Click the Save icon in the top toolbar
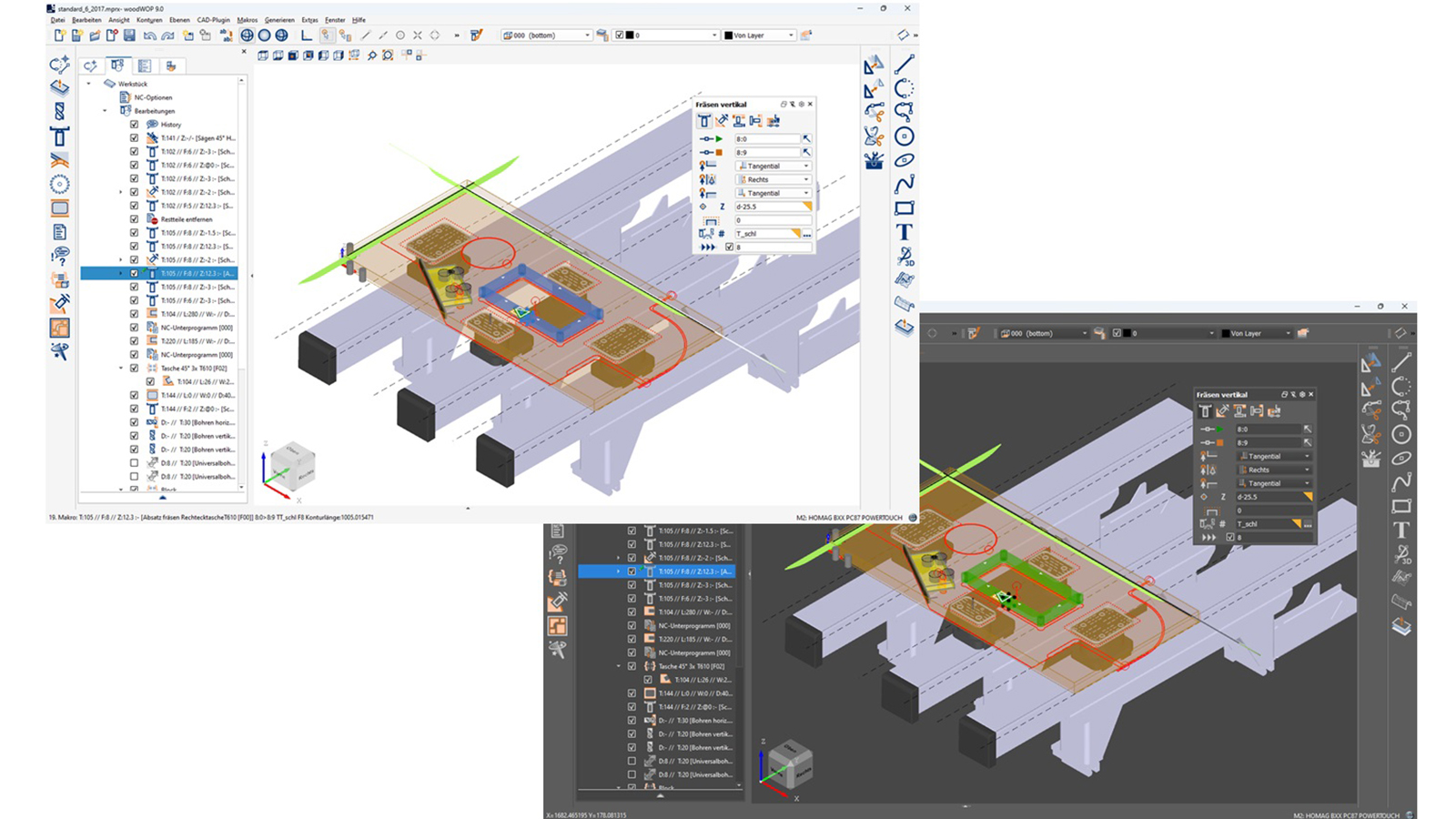This screenshot has width=1456, height=819. [x=129, y=35]
